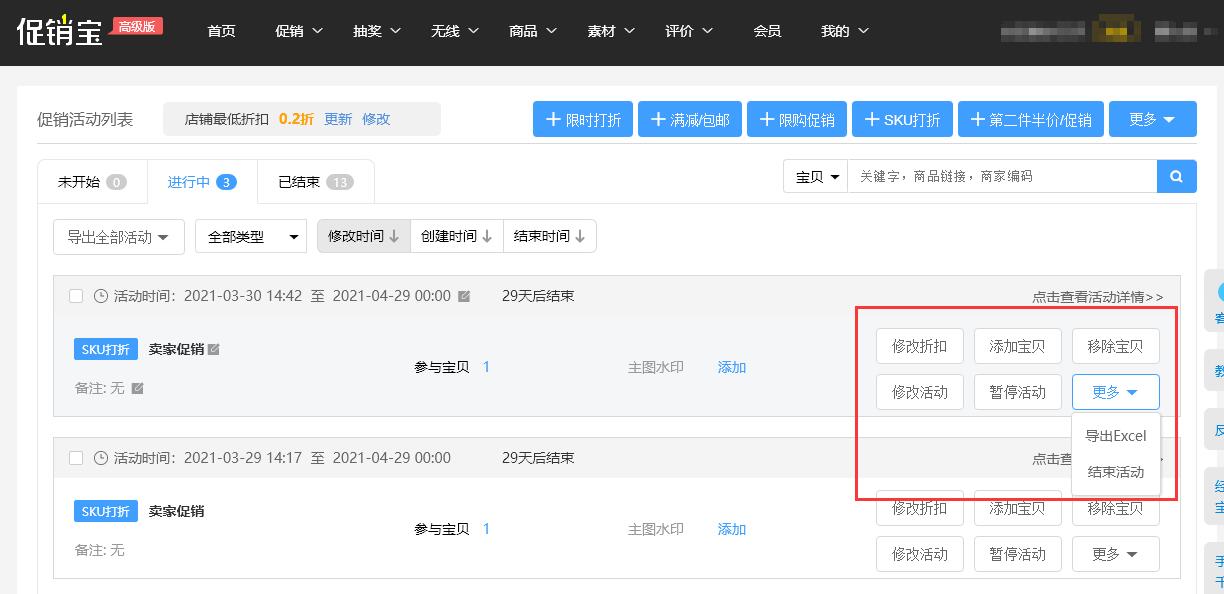Open the 宝贝 search scope dropdown
This screenshot has height=594, width=1224.
click(x=815, y=176)
